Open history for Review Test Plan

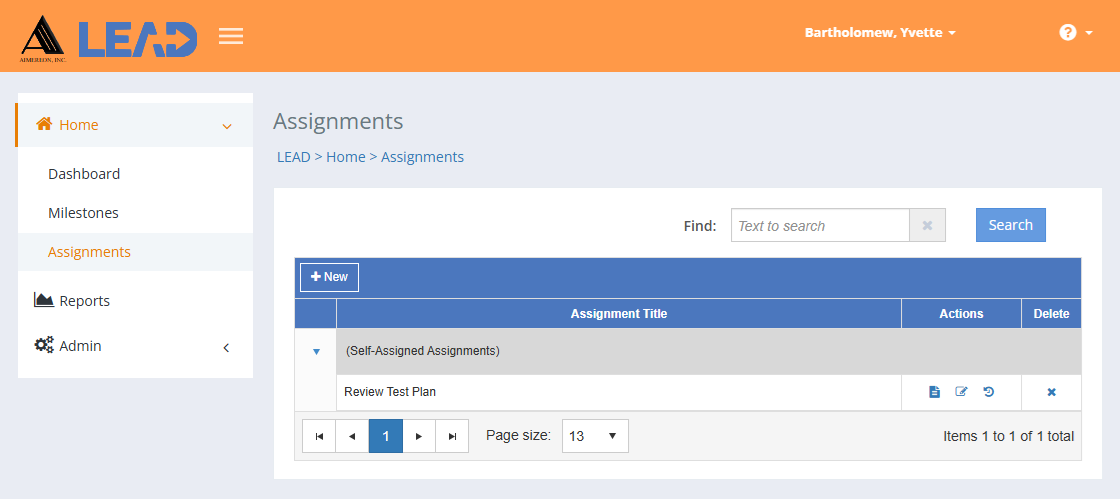tap(989, 392)
